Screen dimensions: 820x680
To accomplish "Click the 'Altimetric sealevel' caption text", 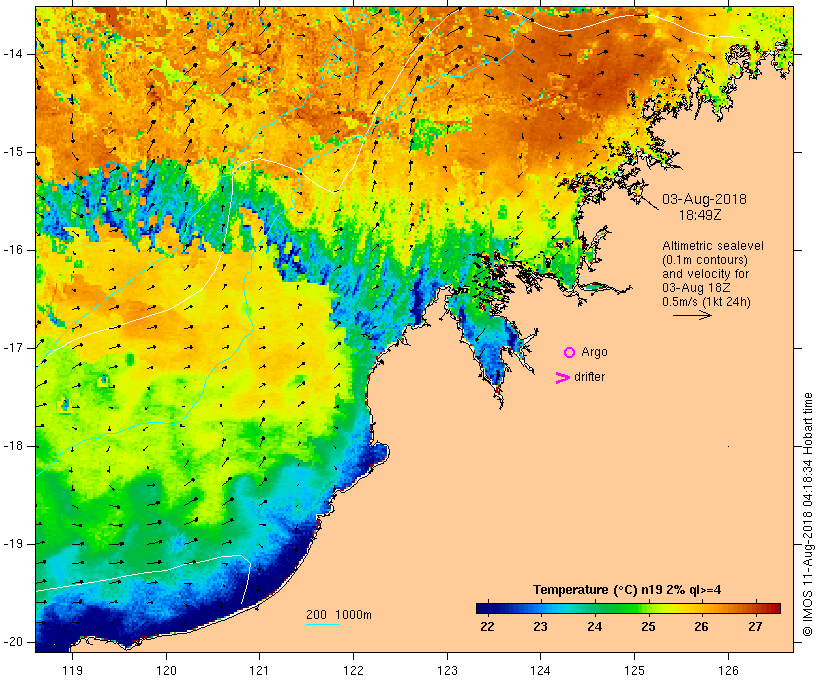I will (x=713, y=246).
